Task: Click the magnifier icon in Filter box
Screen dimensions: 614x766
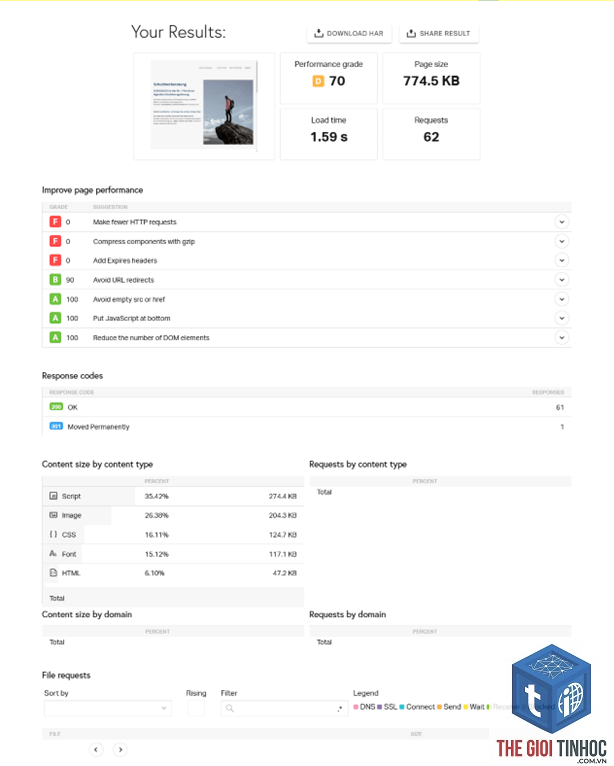Action: coord(230,708)
